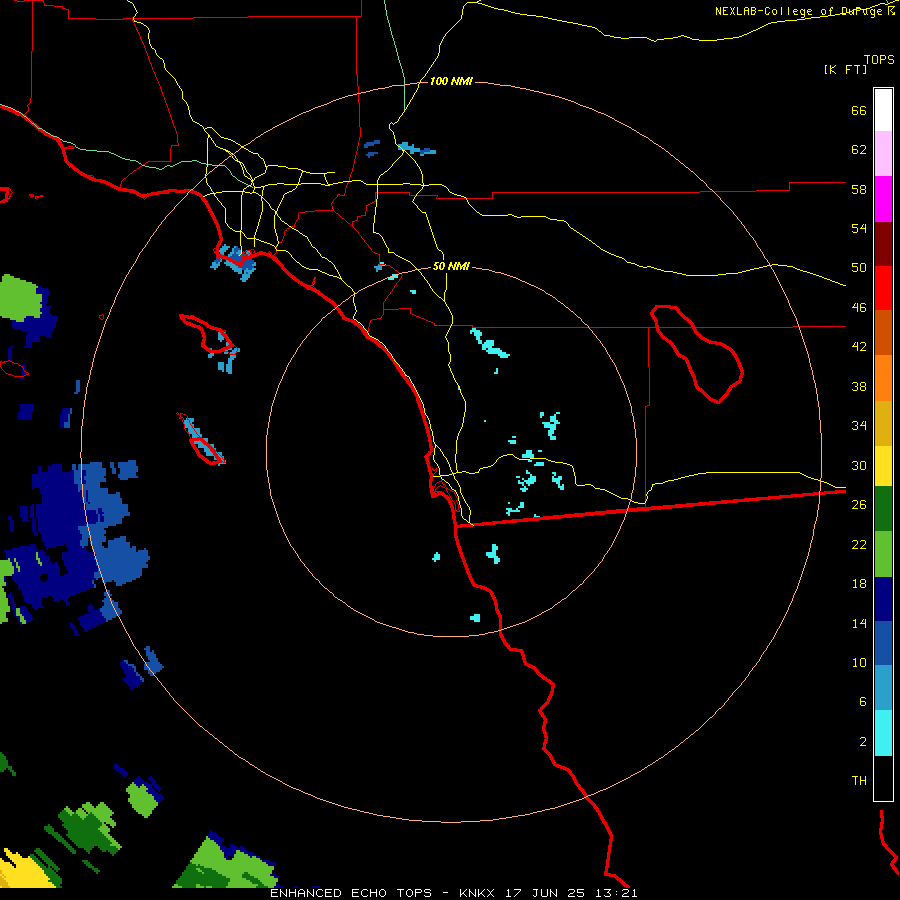Pick the dark red maroon scale swatch
900x900 pixels.
pos(883,245)
